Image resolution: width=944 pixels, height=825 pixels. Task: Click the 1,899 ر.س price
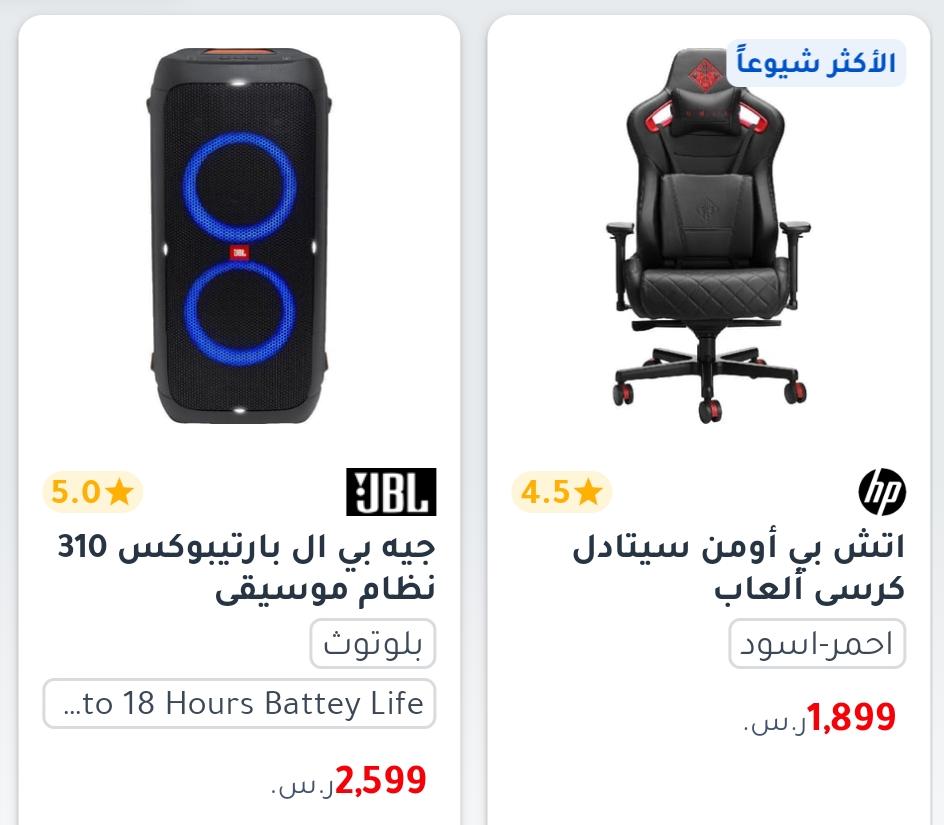pyautogui.click(x=820, y=718)
